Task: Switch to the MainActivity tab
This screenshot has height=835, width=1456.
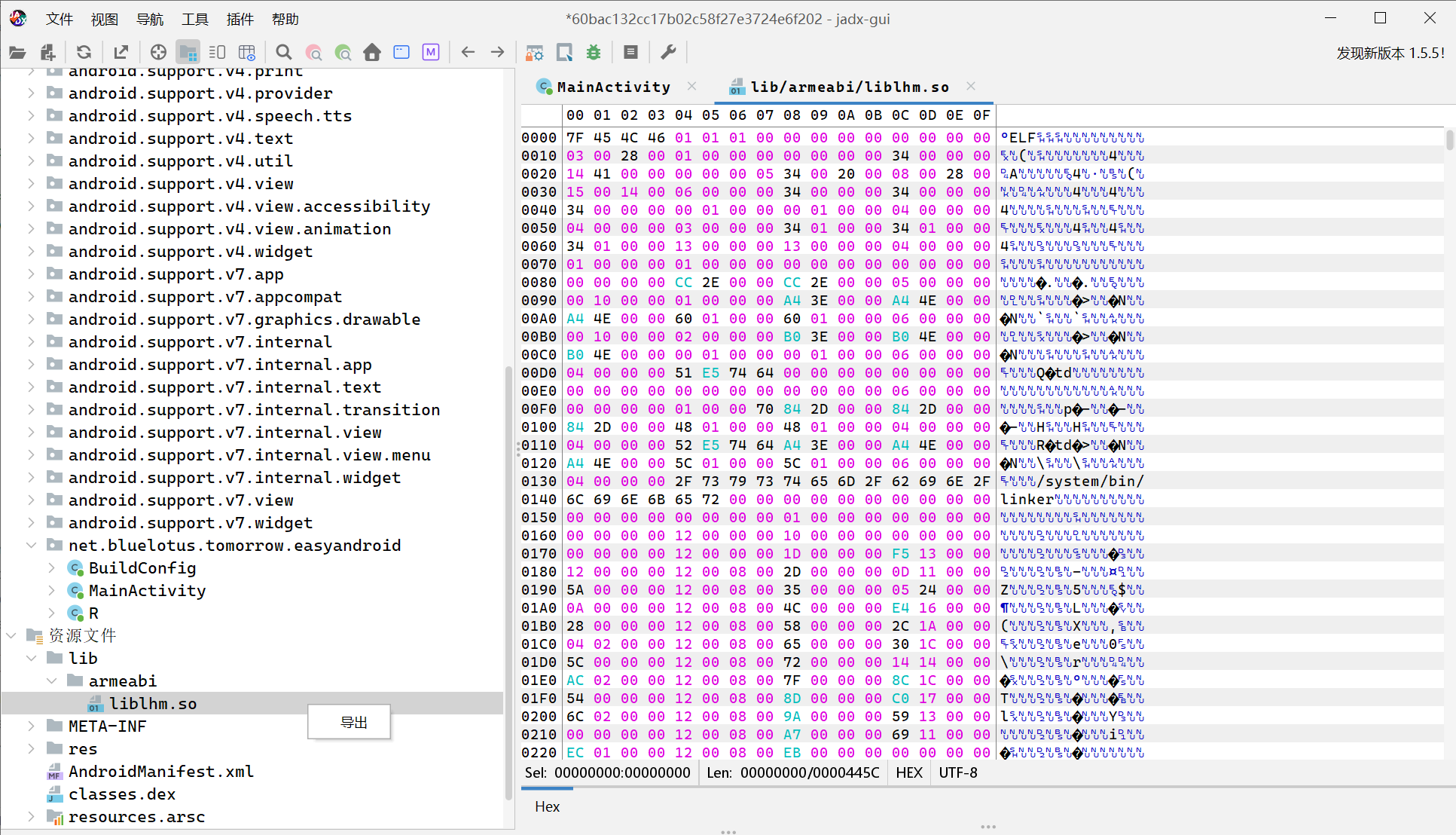Action: point(613,87)
